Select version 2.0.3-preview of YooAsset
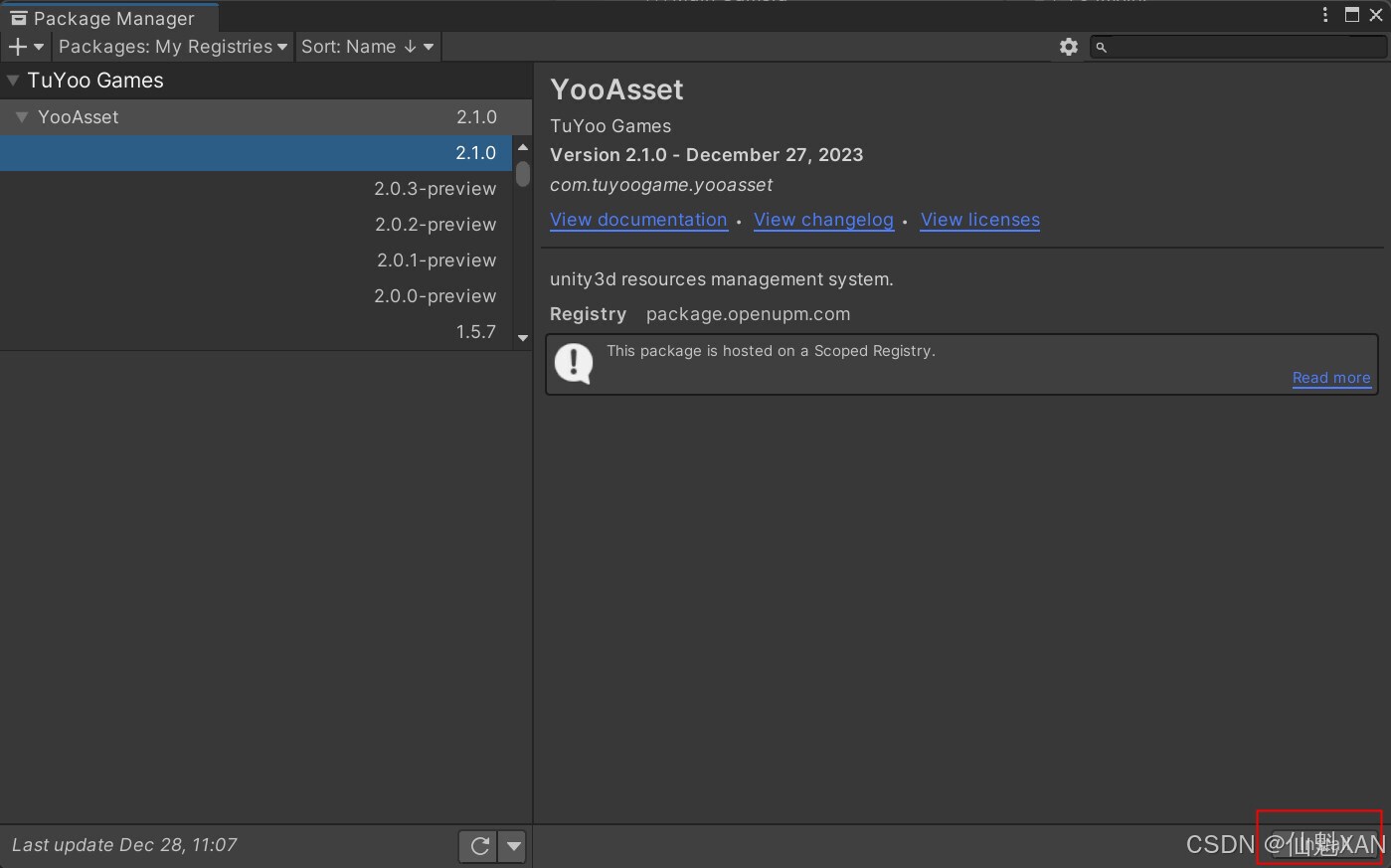This screenshot has height=868, width=1391. (435, 188)
